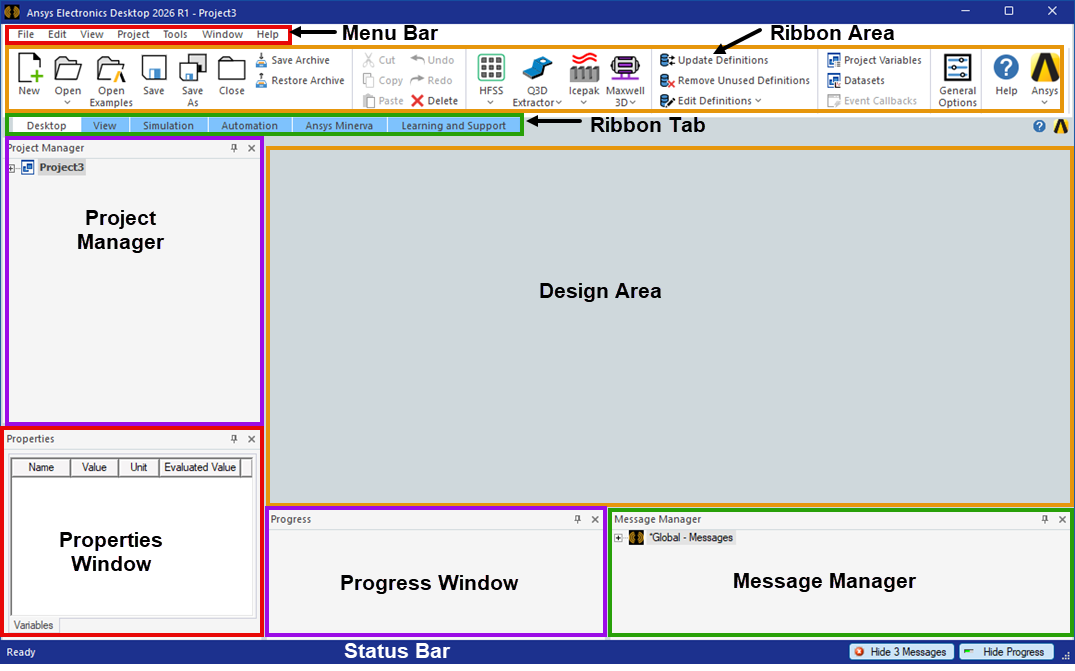Open the Maxwell 3D dropdown arrow

(633, 103)
